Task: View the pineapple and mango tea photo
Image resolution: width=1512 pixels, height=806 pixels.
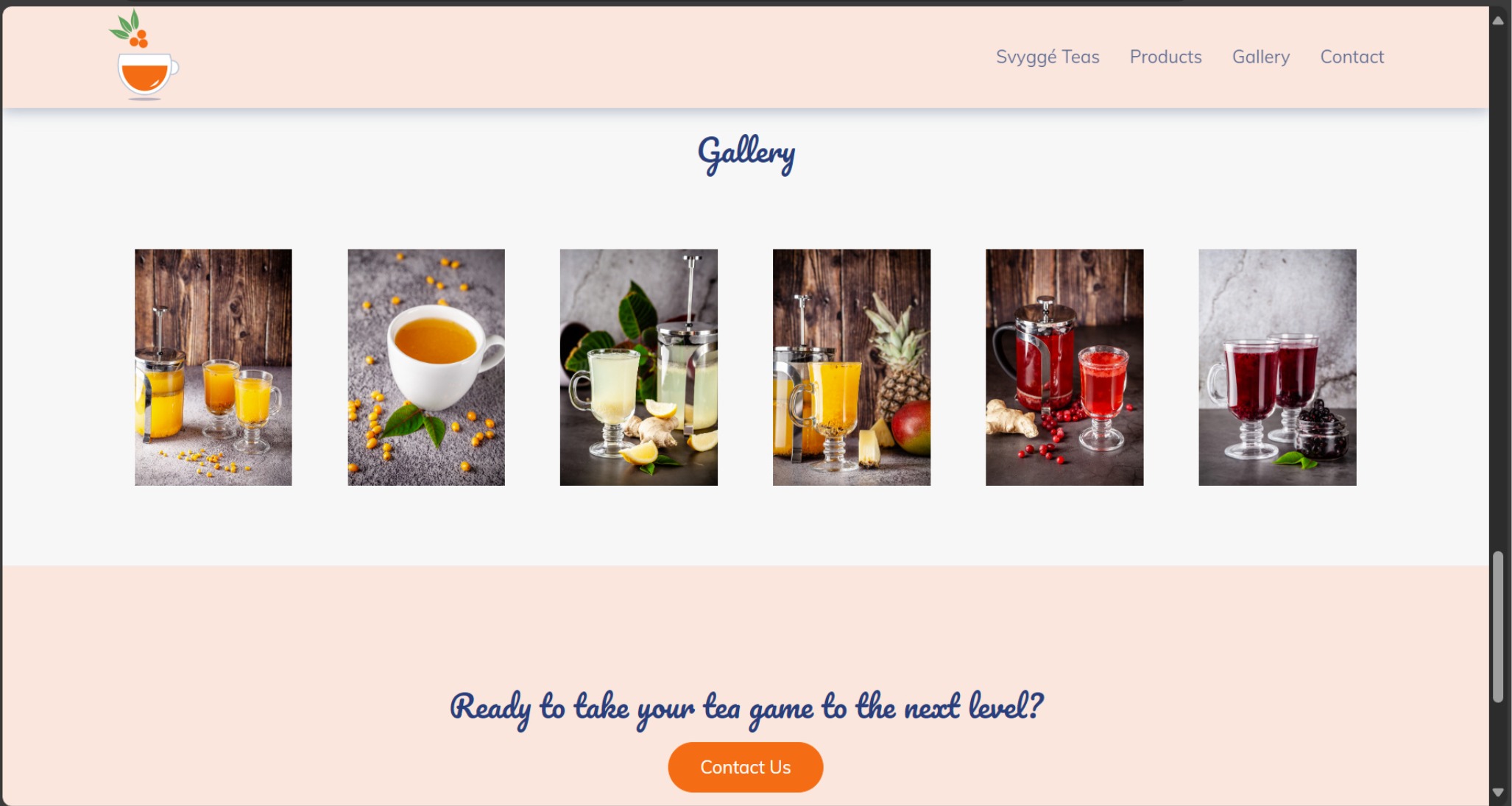Action: [852, 367]
